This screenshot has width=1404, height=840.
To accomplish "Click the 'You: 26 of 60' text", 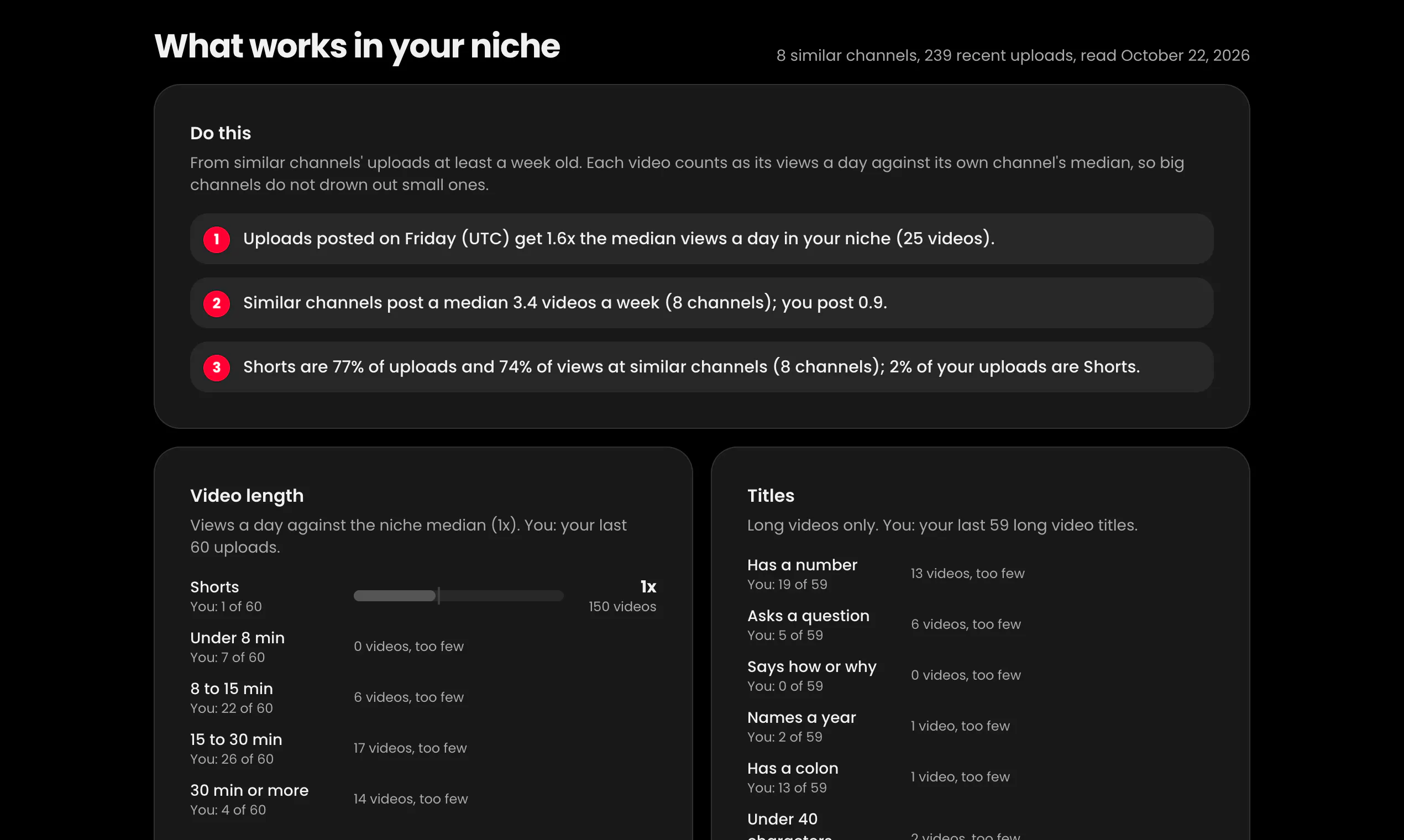I will [232, 759].
